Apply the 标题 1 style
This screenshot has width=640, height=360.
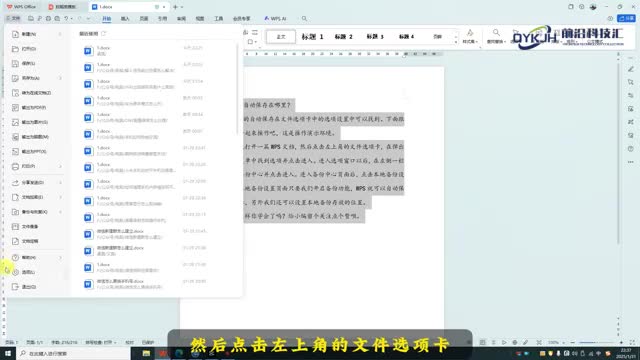[312, 37]
